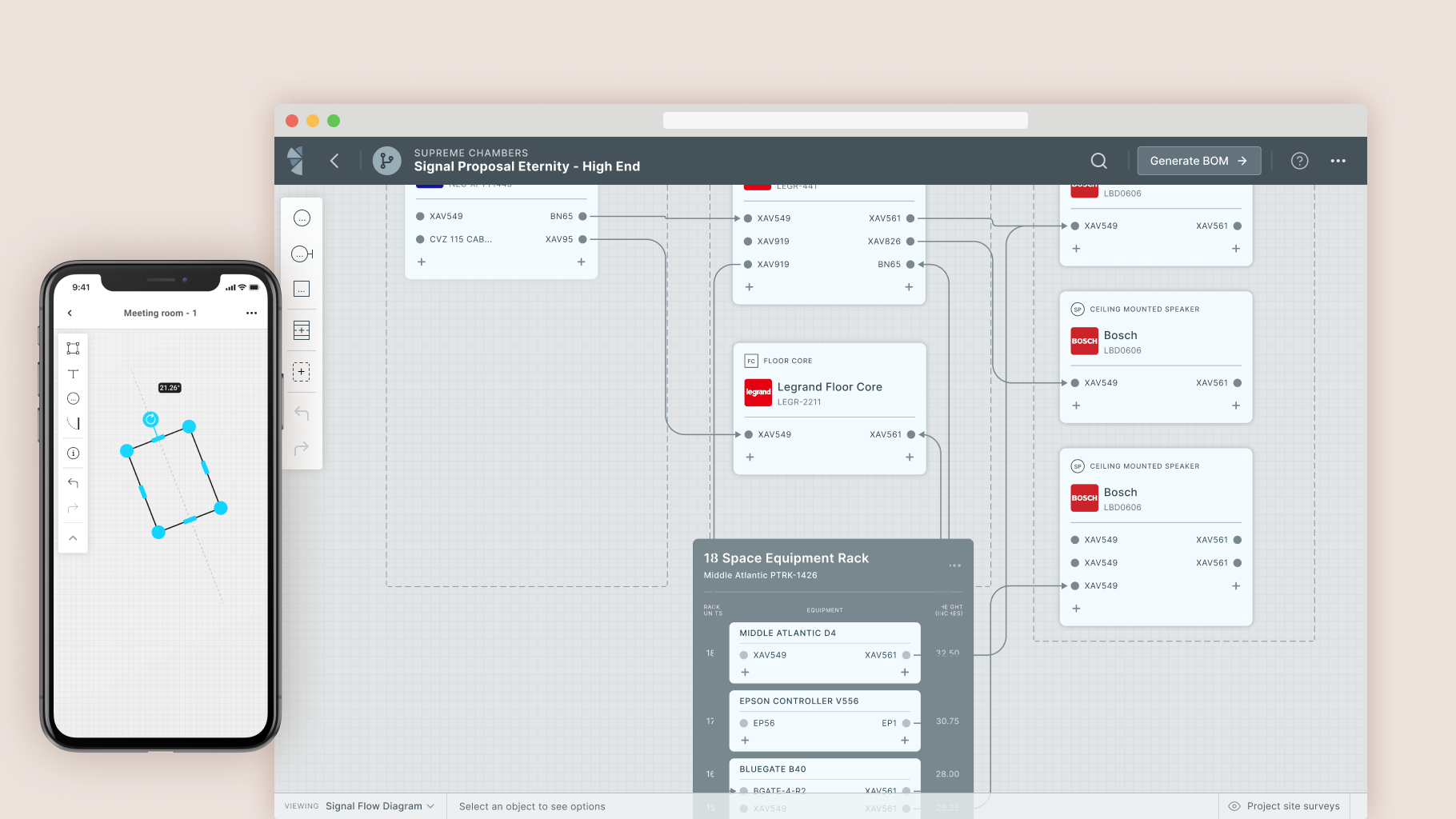Click the branch icon beside Supreme Chambers
1456x819 pixels.
coord(386,161)
